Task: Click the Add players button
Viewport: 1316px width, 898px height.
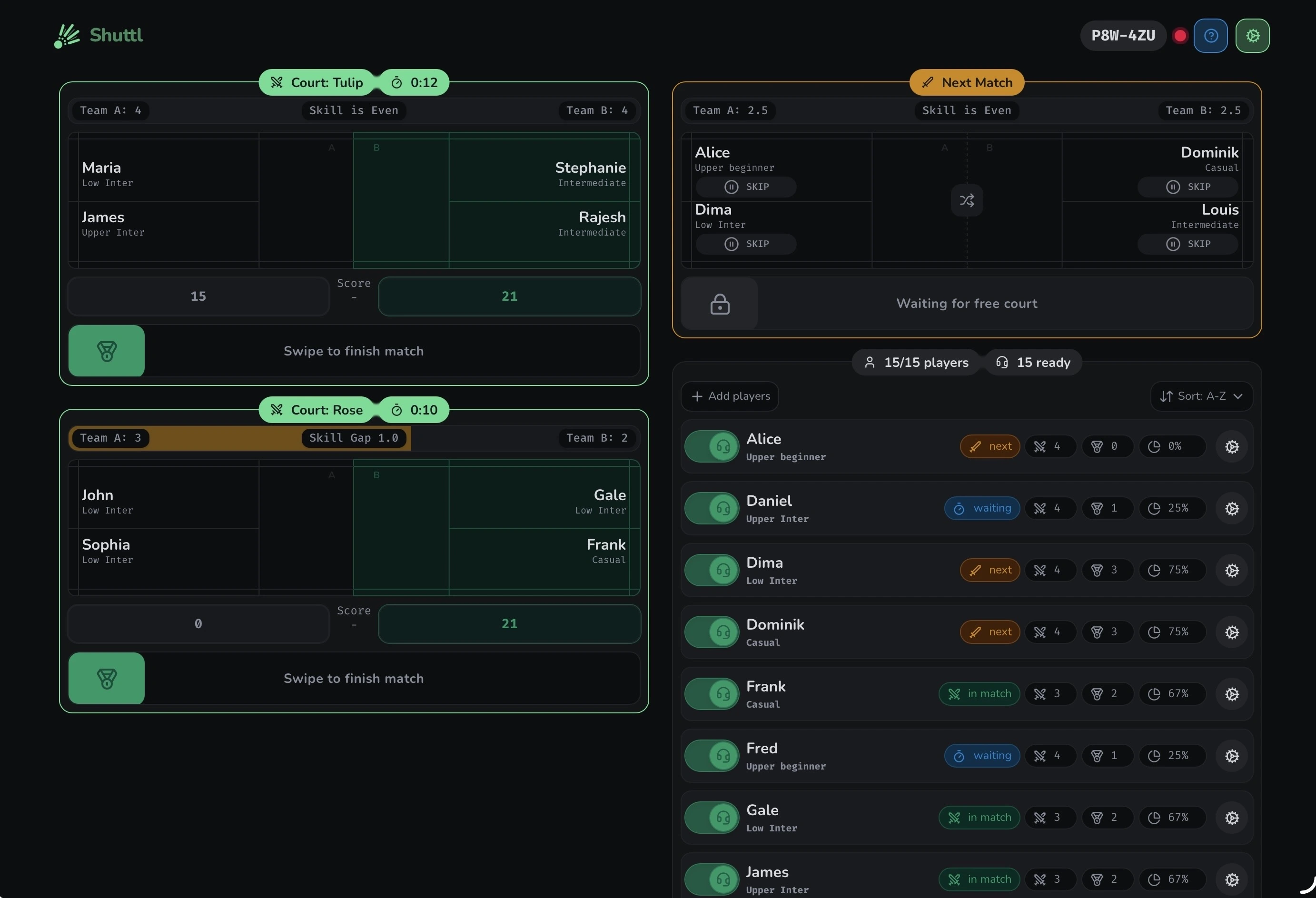Action: click(730, 396)
